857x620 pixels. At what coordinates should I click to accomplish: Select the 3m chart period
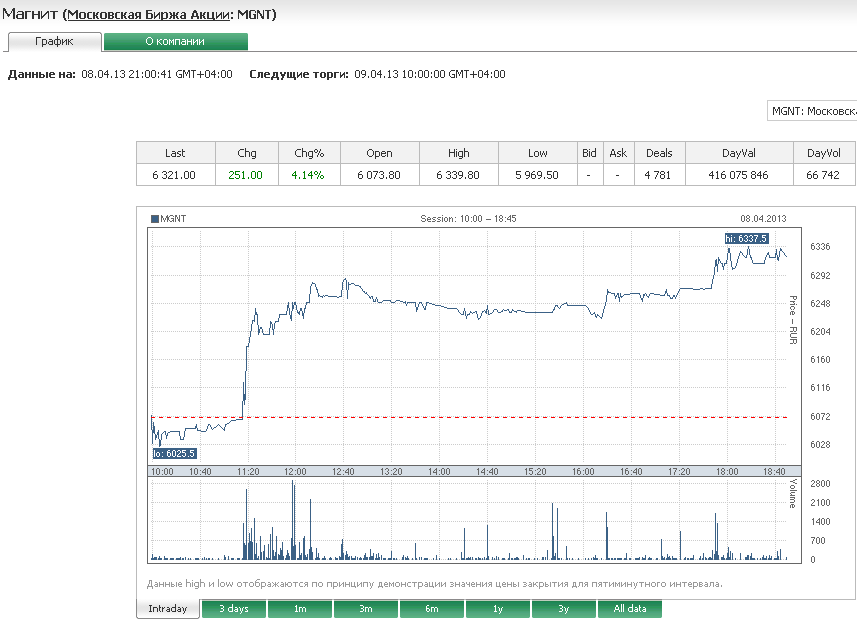pyautogui.click(x=366, y=609)
